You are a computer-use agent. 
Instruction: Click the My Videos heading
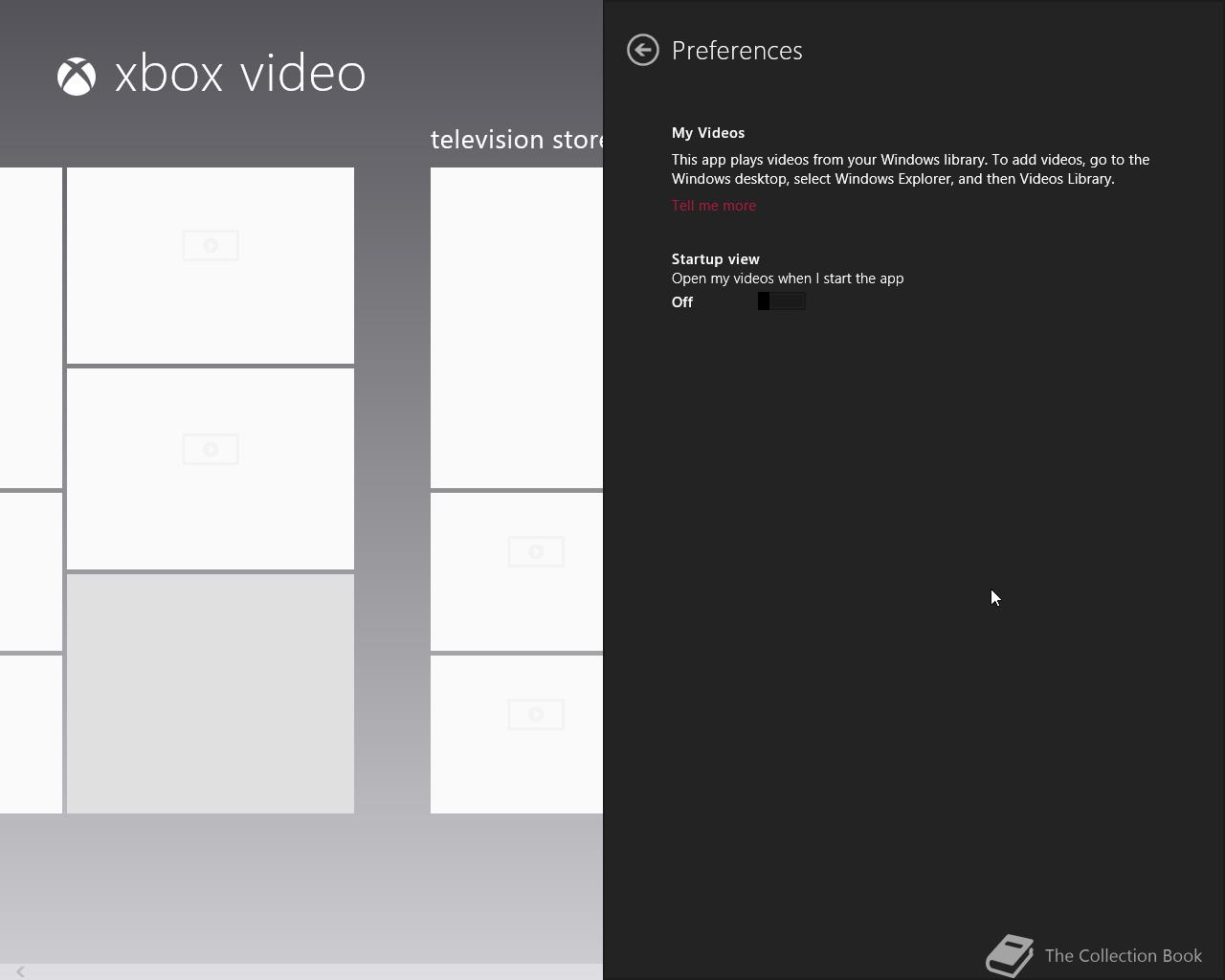pyautogui.click(x=708, y=133)
